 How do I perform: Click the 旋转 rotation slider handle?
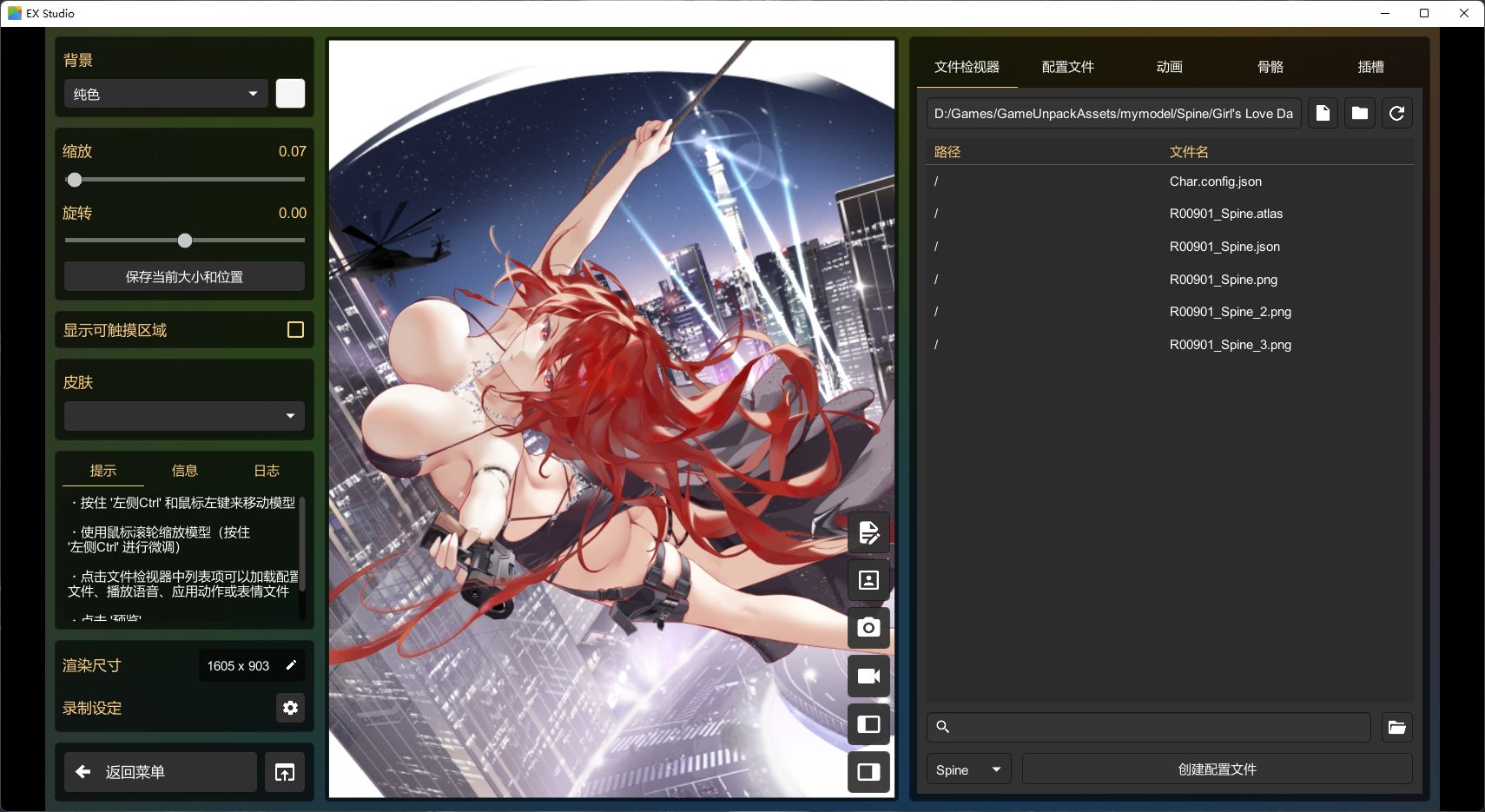pos(185,241)
